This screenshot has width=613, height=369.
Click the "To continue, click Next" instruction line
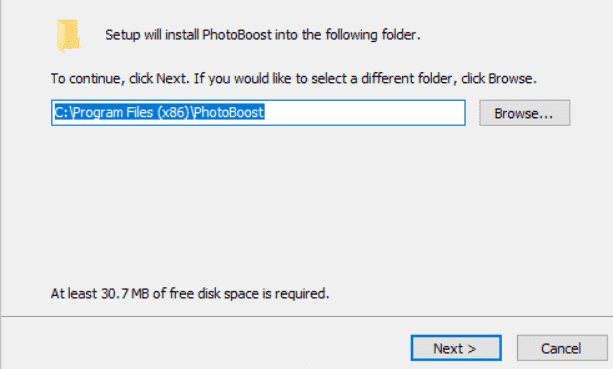click(x=294, y=79)
